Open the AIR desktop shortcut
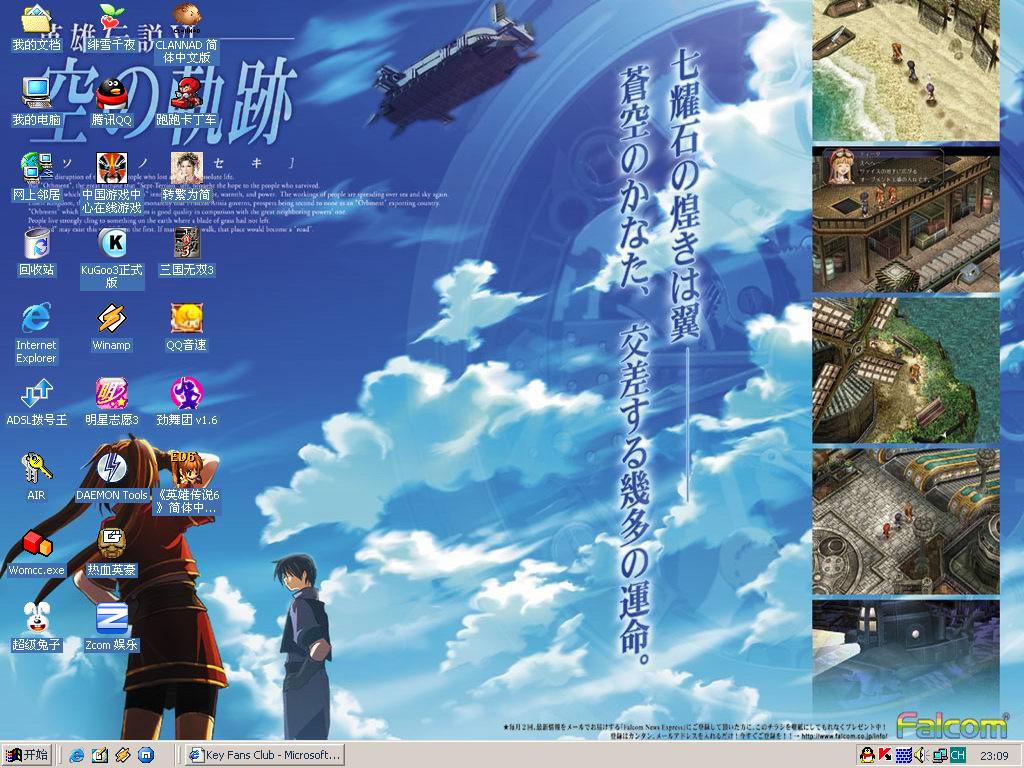The image size is (1024, 768). (36, 469)
